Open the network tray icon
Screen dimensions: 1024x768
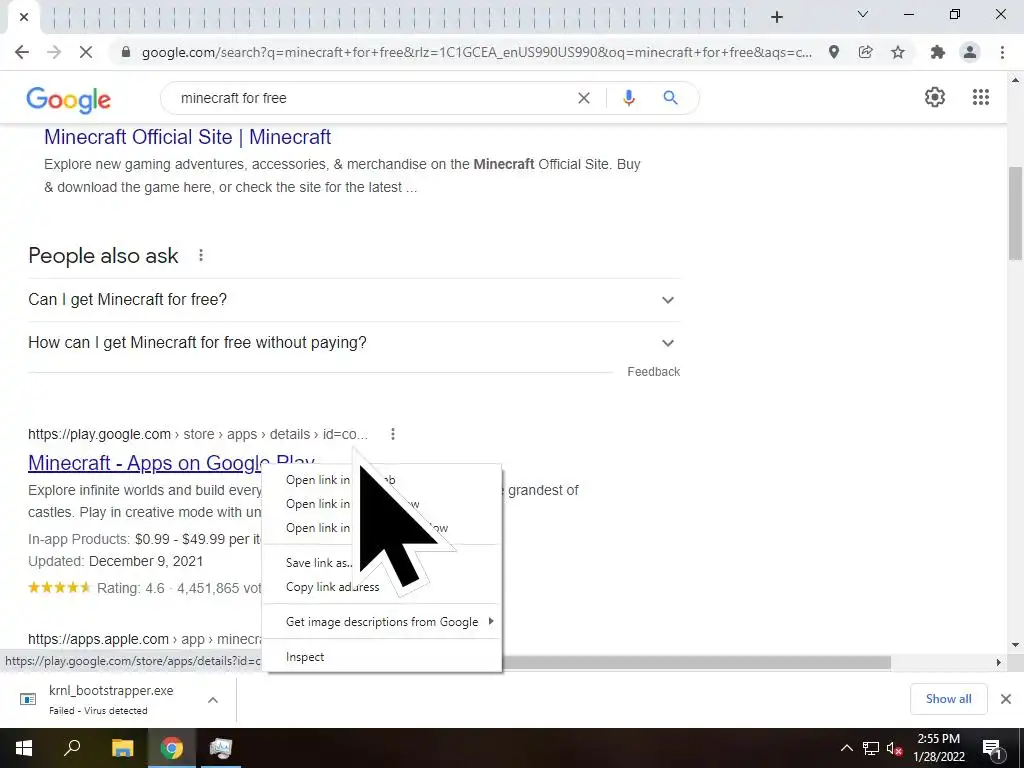[871, 748]
